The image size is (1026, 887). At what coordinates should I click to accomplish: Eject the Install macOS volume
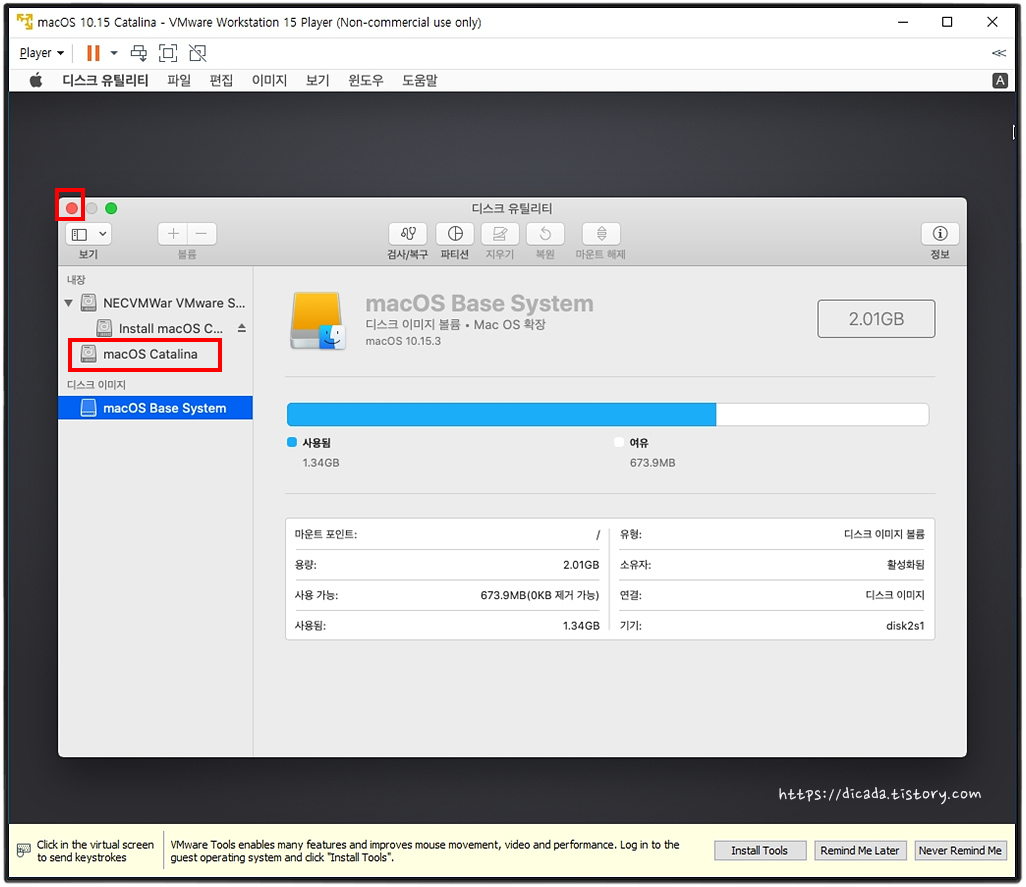click(242, 328)
